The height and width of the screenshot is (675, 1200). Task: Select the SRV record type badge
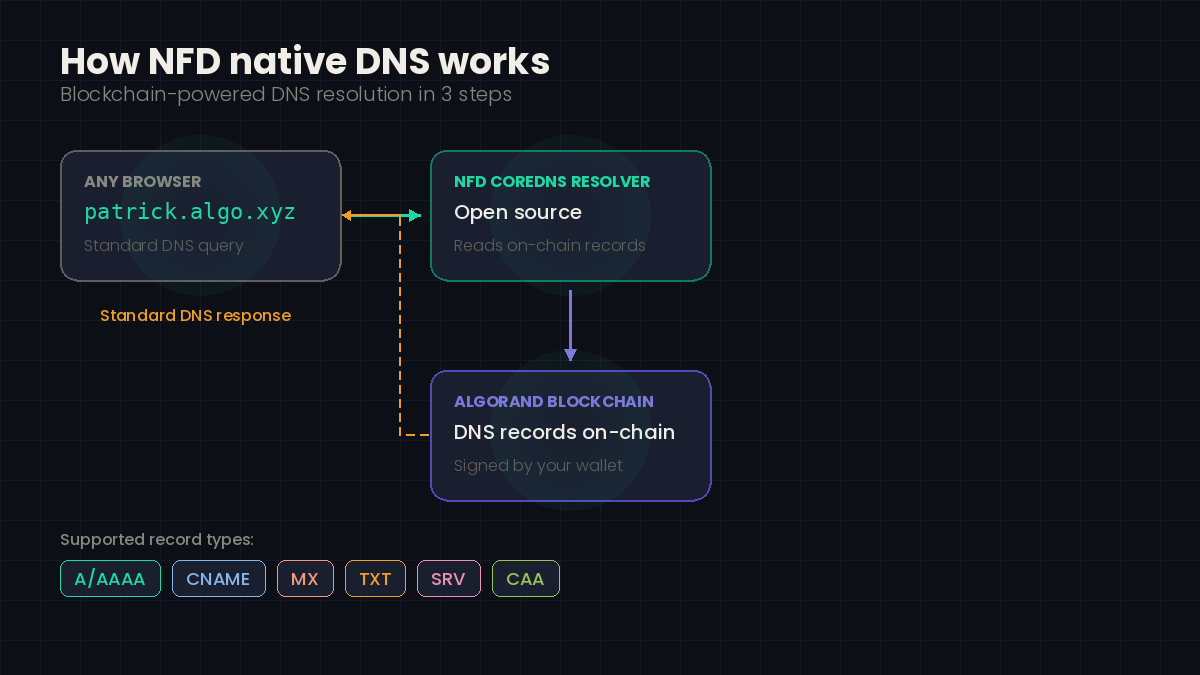tap(449, 578)
